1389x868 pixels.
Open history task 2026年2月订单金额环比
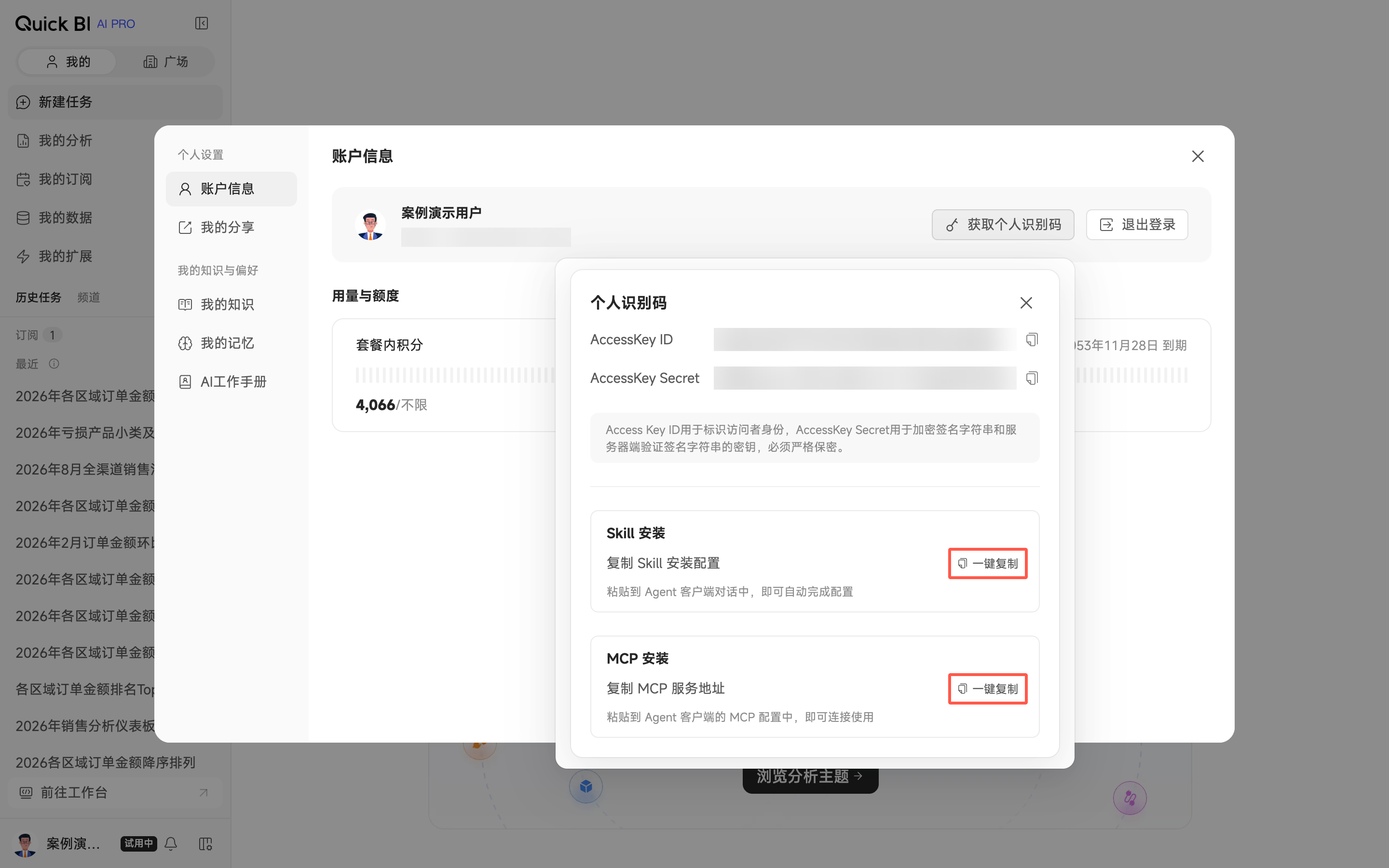tap(85, 542)
